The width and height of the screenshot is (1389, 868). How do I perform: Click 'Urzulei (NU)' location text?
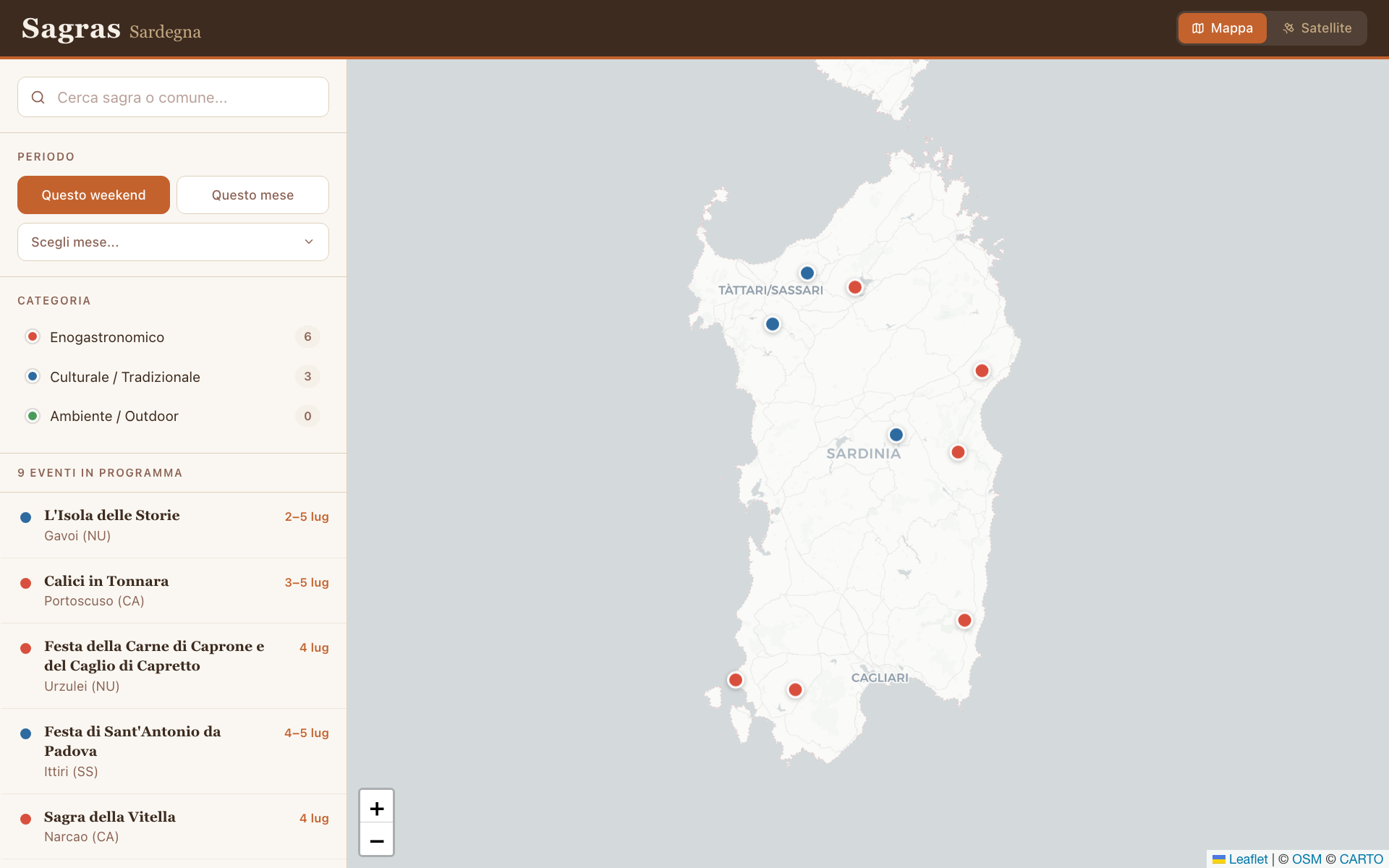point(82,686)
